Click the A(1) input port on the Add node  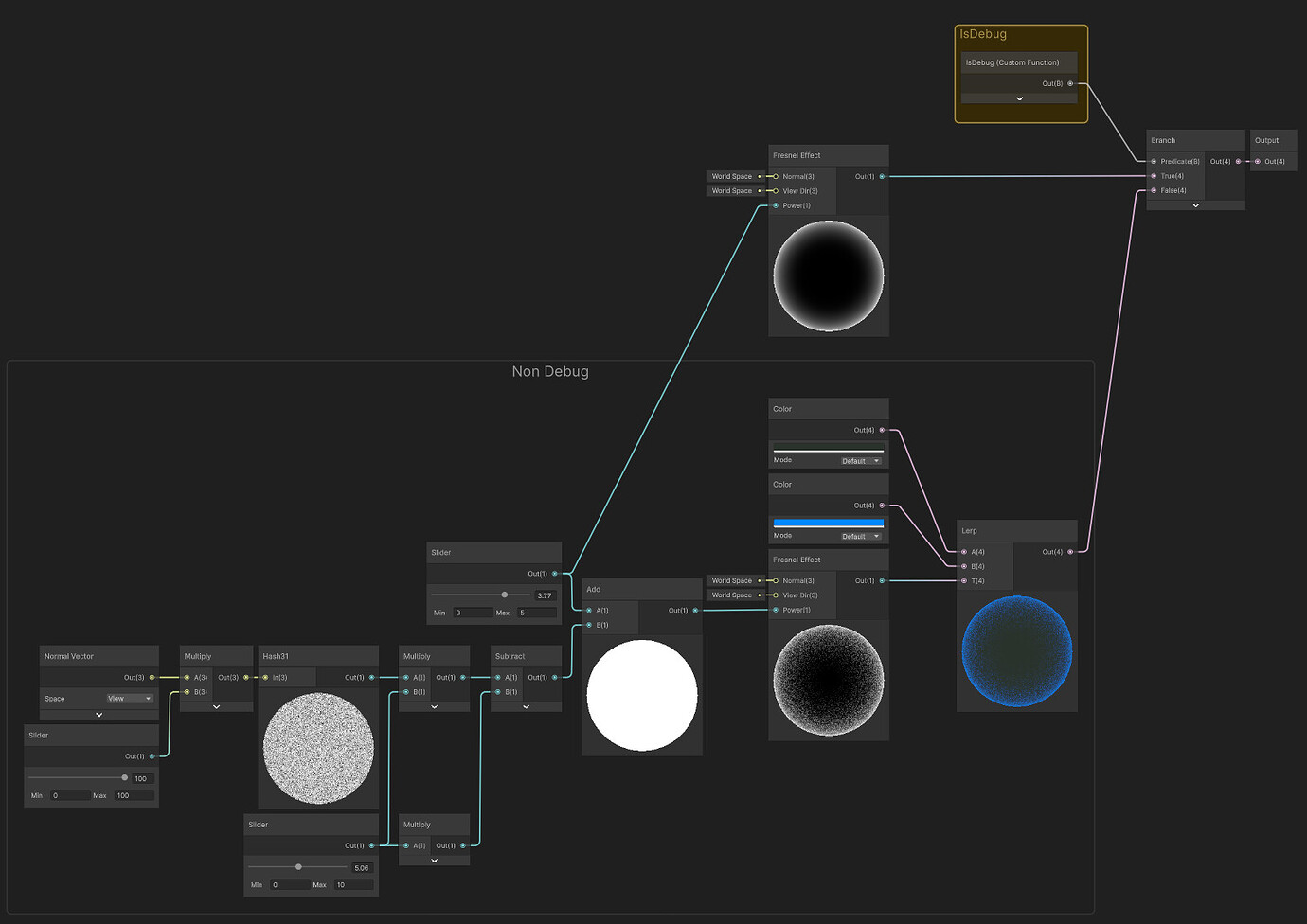pyautogui.click(x=590, y=610)
